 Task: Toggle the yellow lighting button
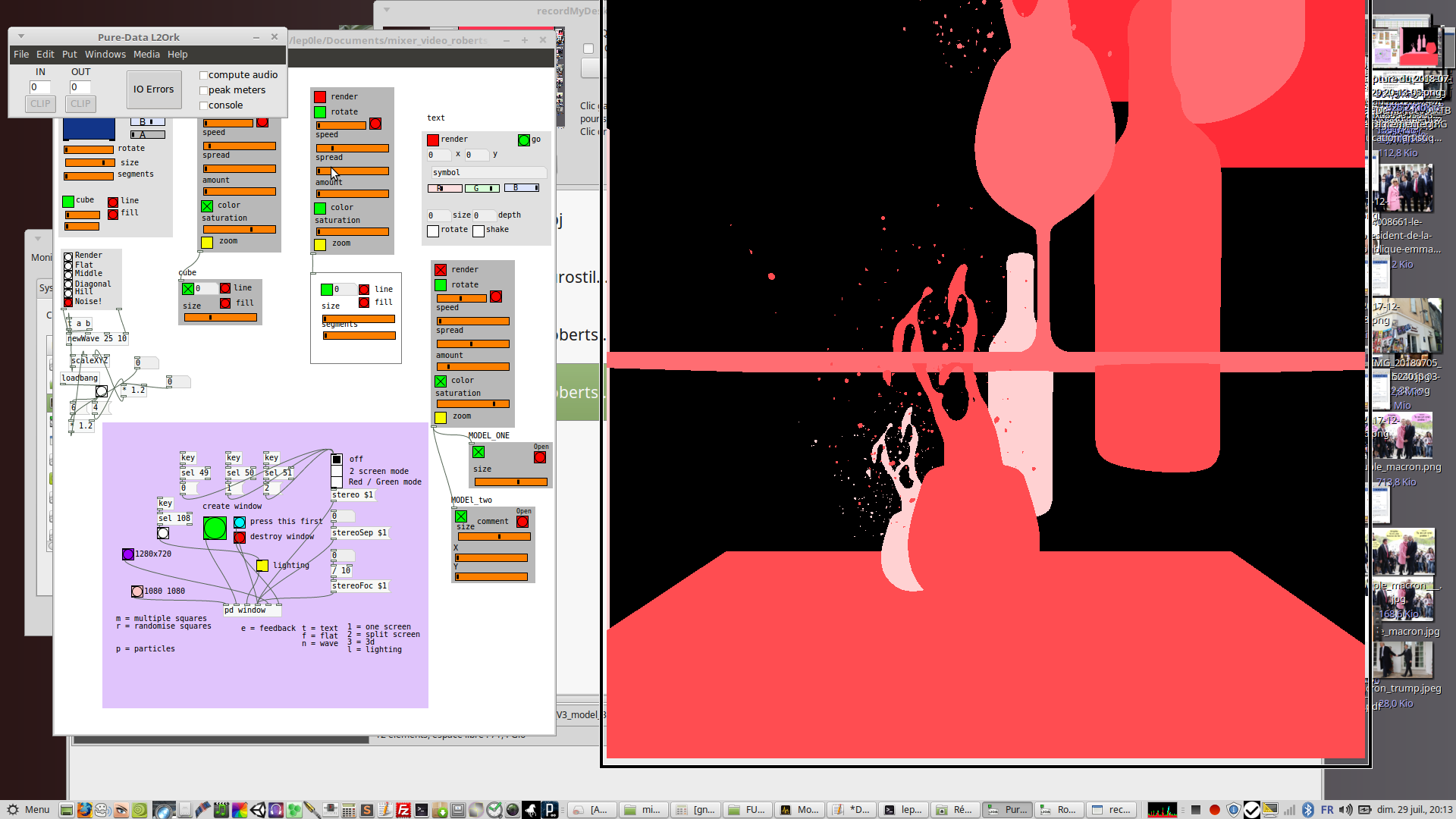262,566
